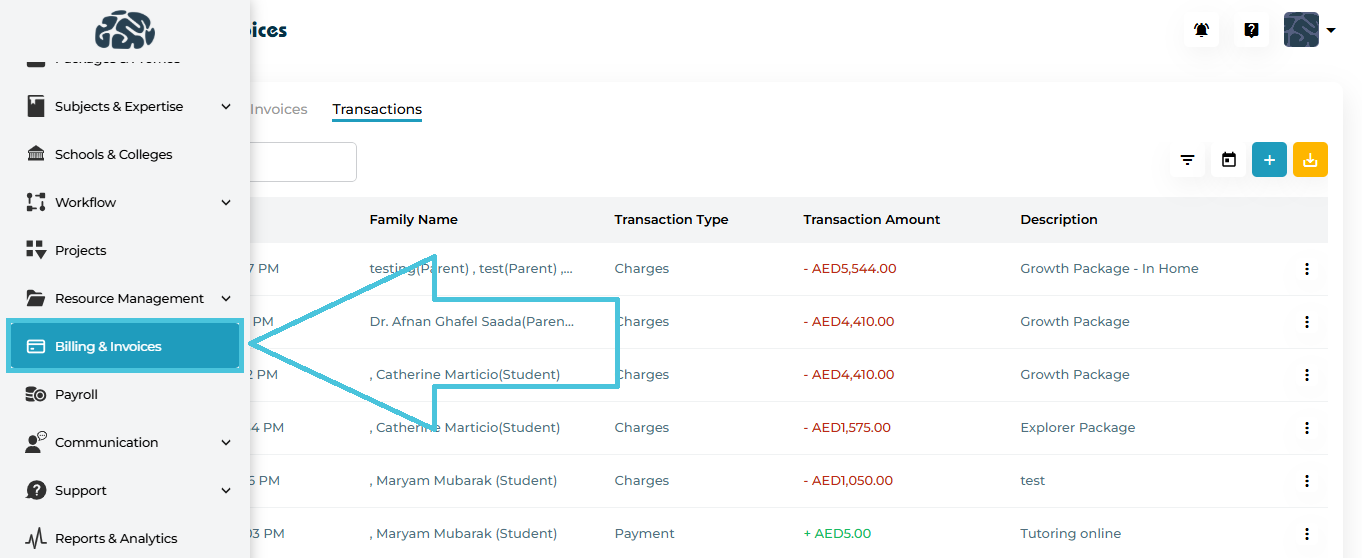The width and height of the screenshot is (1362, 558).
Task: Switch to the Transactions tab
Action: 377,110
